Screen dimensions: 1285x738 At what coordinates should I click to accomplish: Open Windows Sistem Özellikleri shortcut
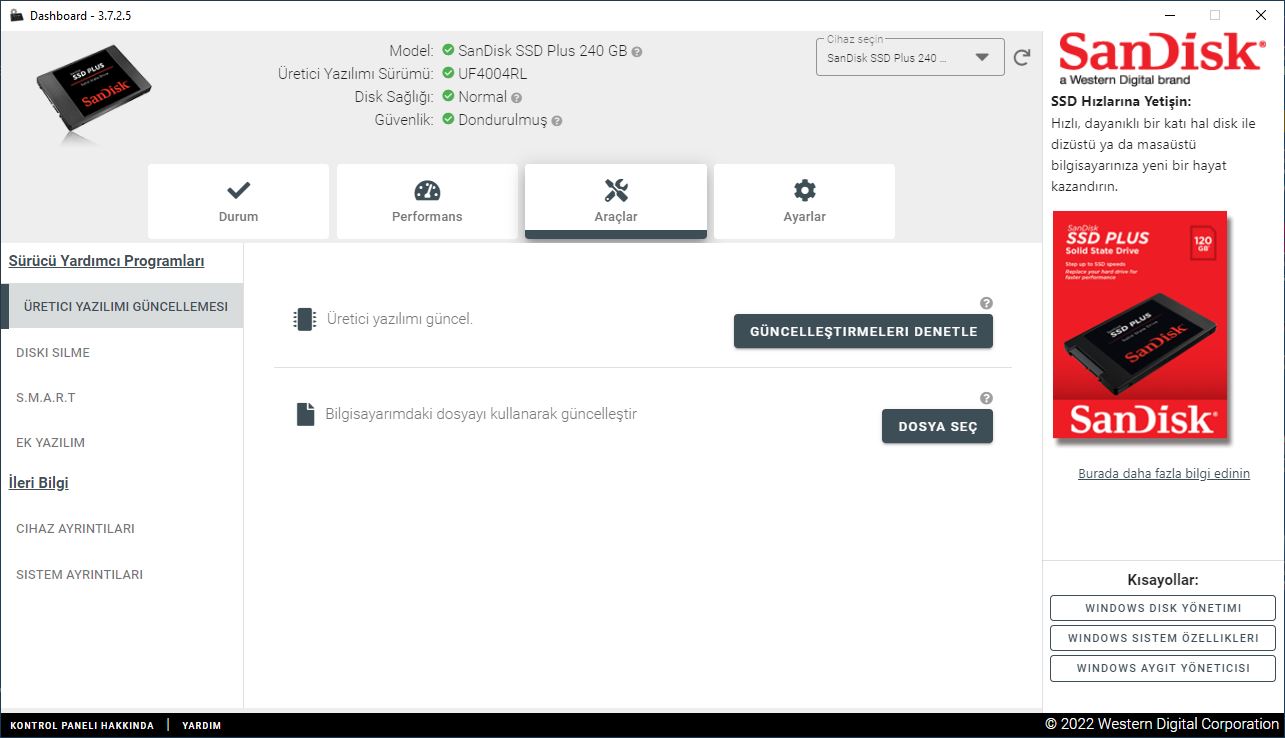(x=1163, y=638)
